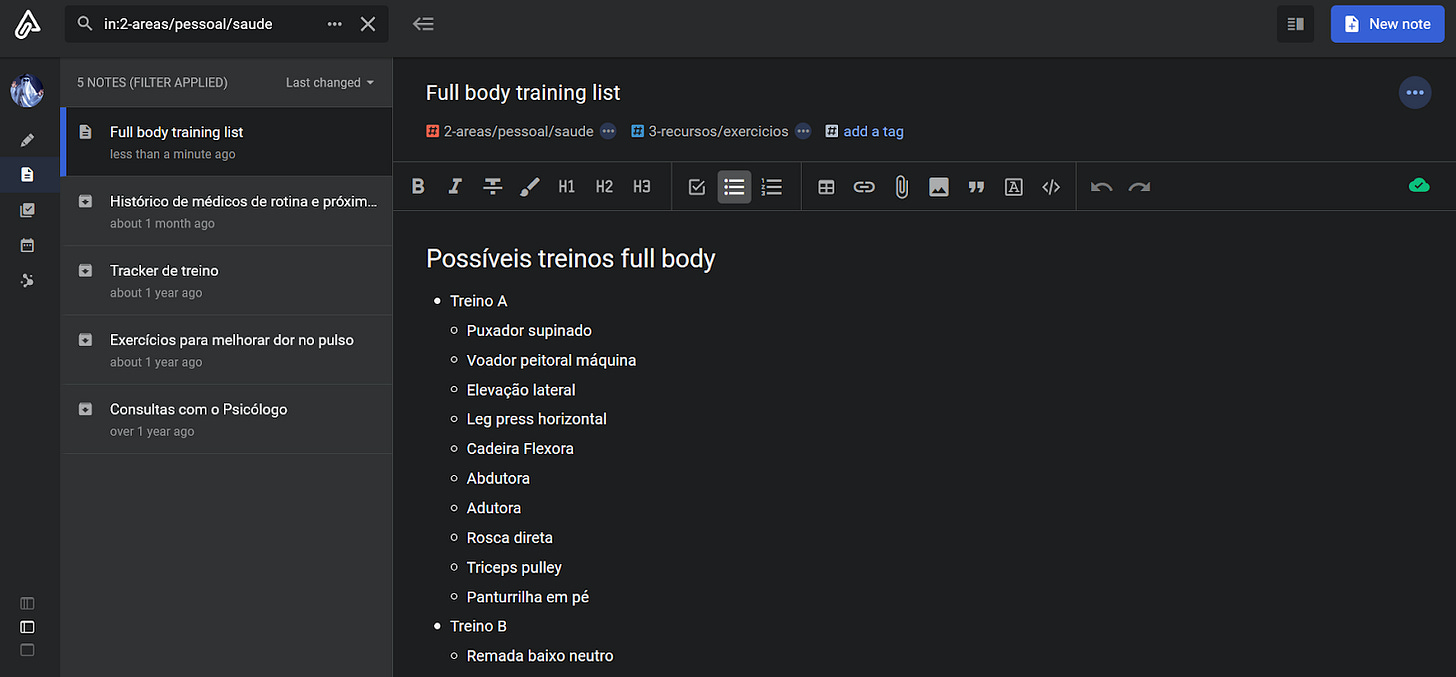The image size is (1456, 677).
Task: Open note Consultas com o Psicólogo
Action: [227, 419]
